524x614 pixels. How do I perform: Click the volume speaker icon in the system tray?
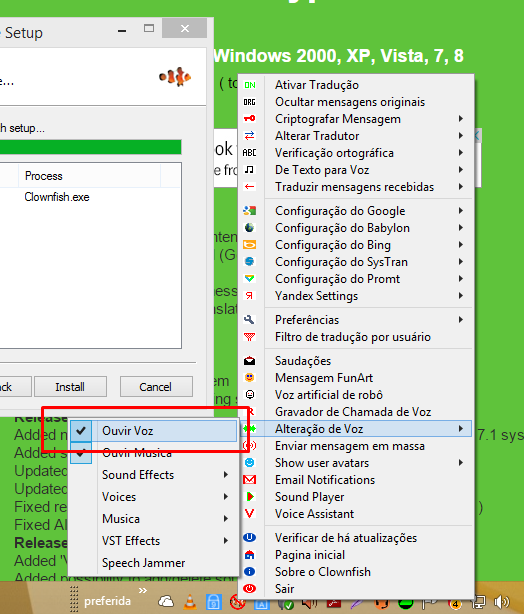(x=502, y=602)
